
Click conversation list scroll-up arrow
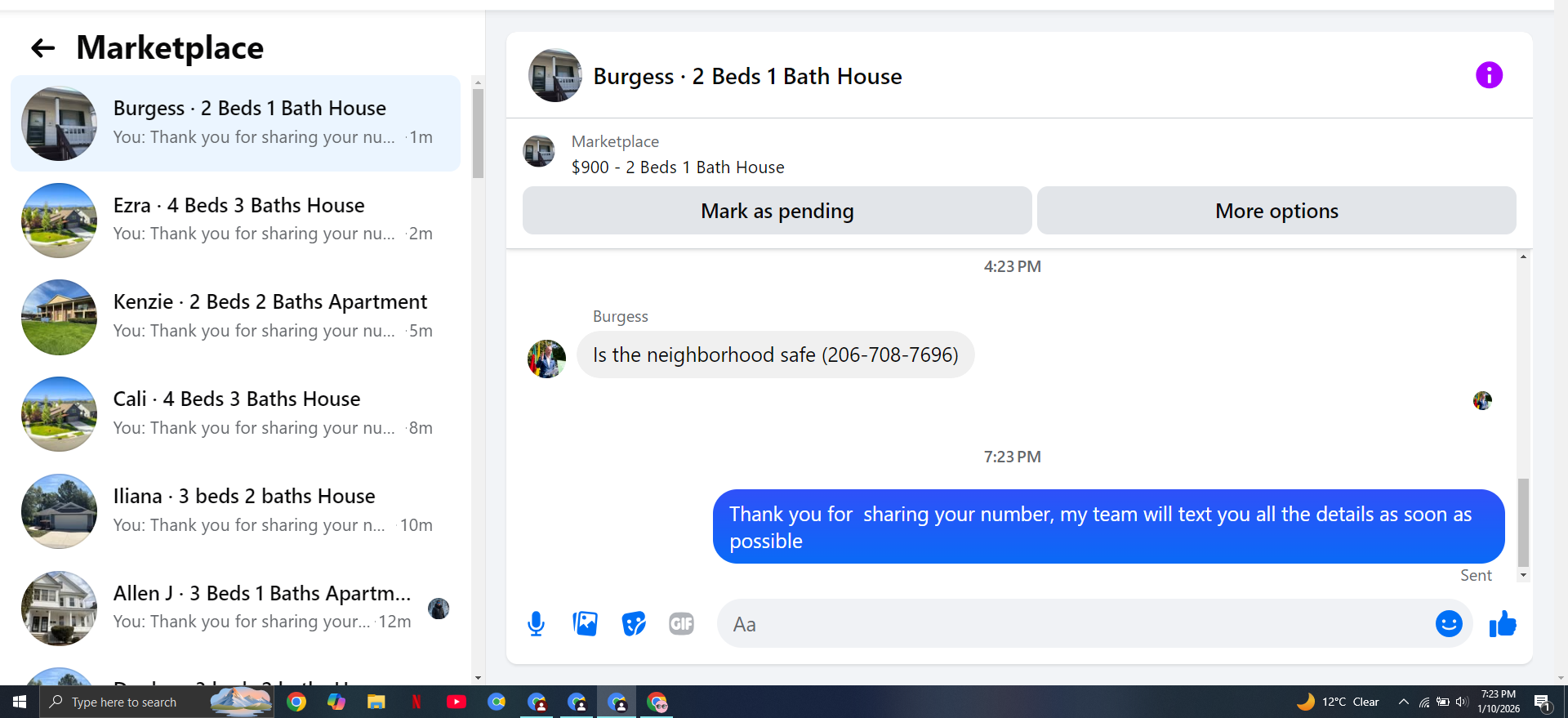478,83
